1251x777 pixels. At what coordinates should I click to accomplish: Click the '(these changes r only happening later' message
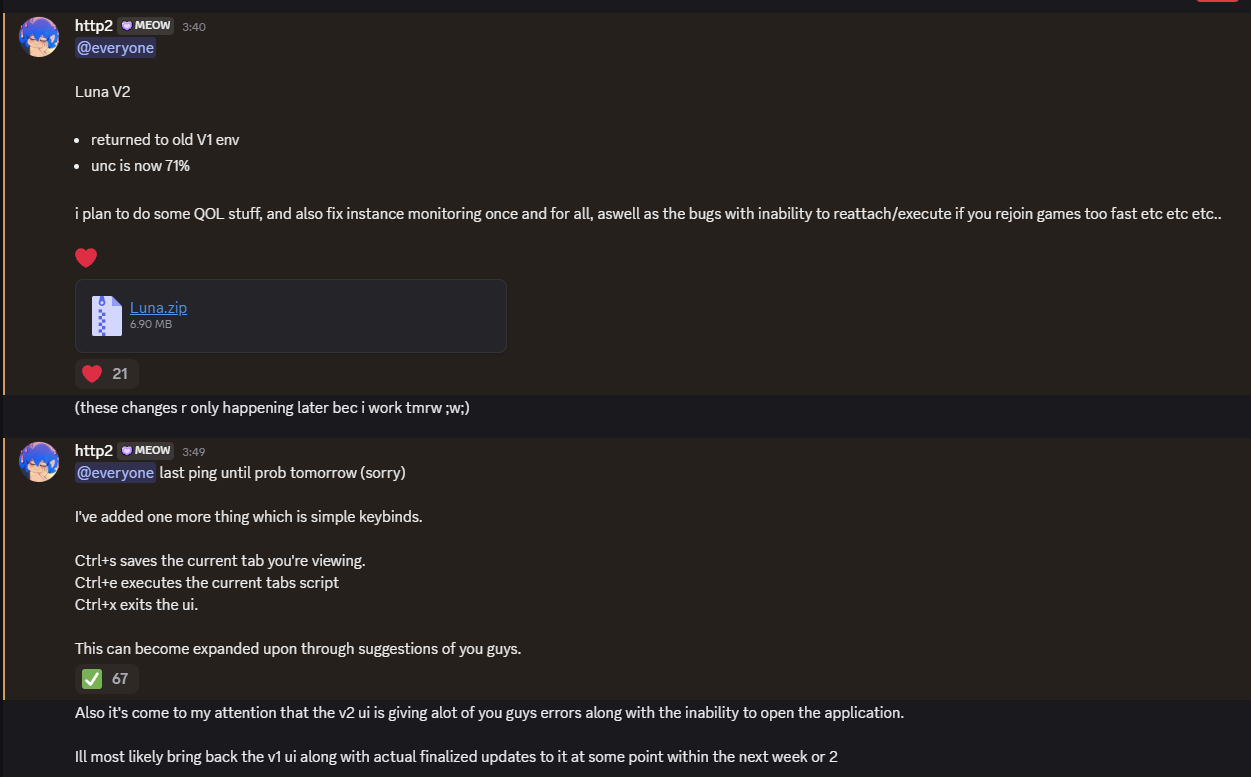tap(272, 408)
